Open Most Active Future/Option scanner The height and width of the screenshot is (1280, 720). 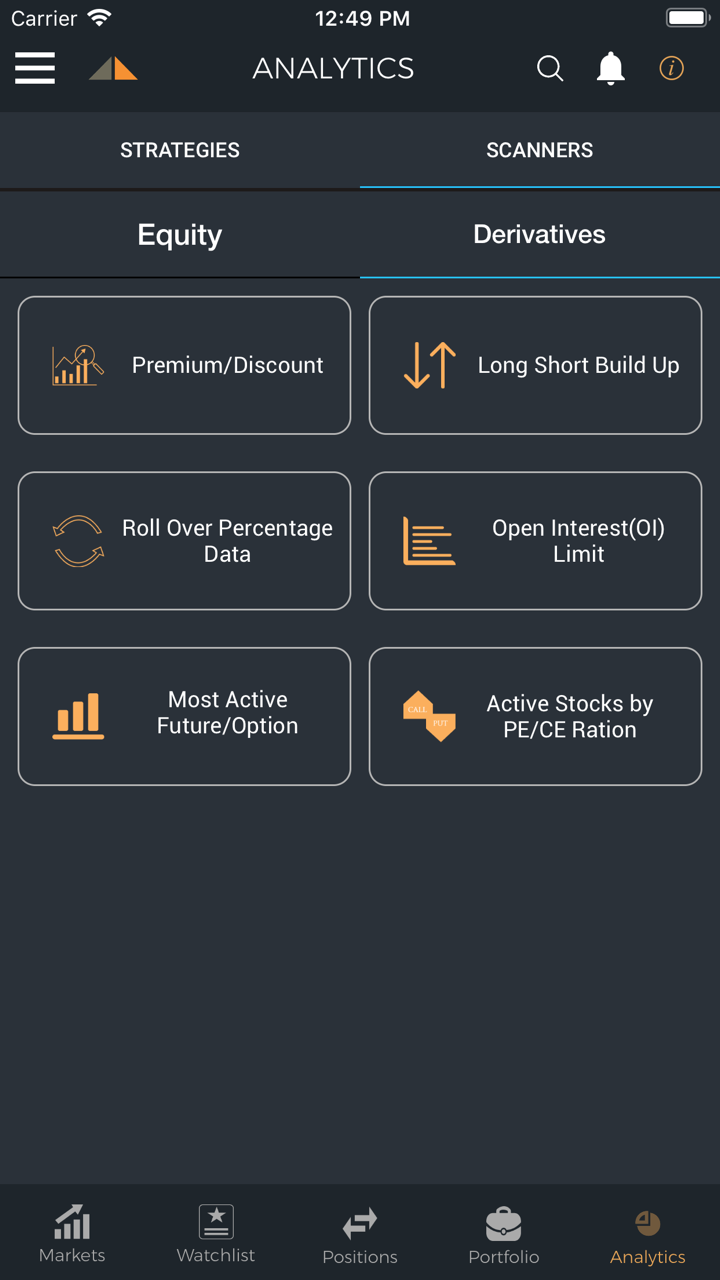[x=185, y=716]
